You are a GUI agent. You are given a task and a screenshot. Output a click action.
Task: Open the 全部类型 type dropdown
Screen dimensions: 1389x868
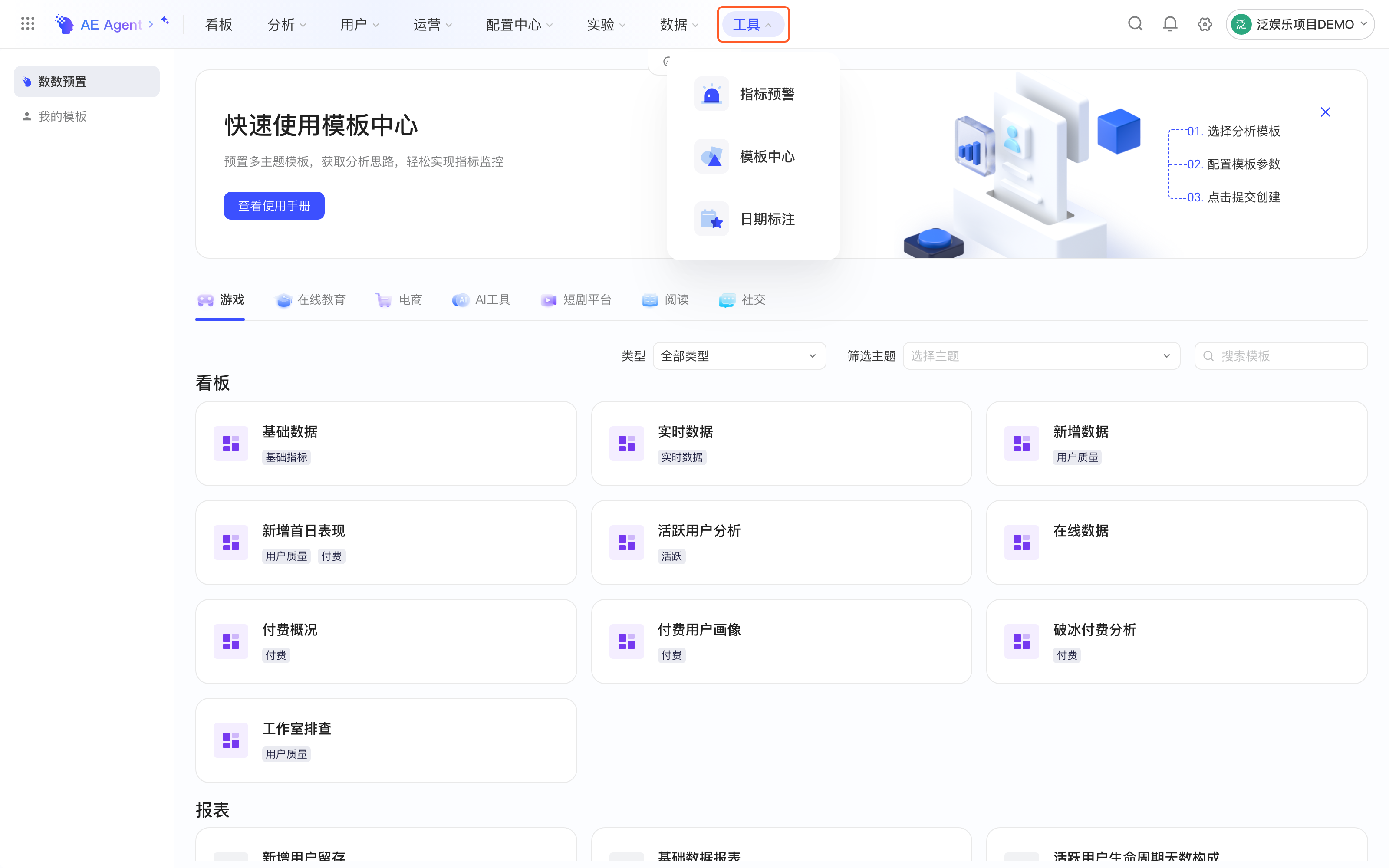coord(739,356)
